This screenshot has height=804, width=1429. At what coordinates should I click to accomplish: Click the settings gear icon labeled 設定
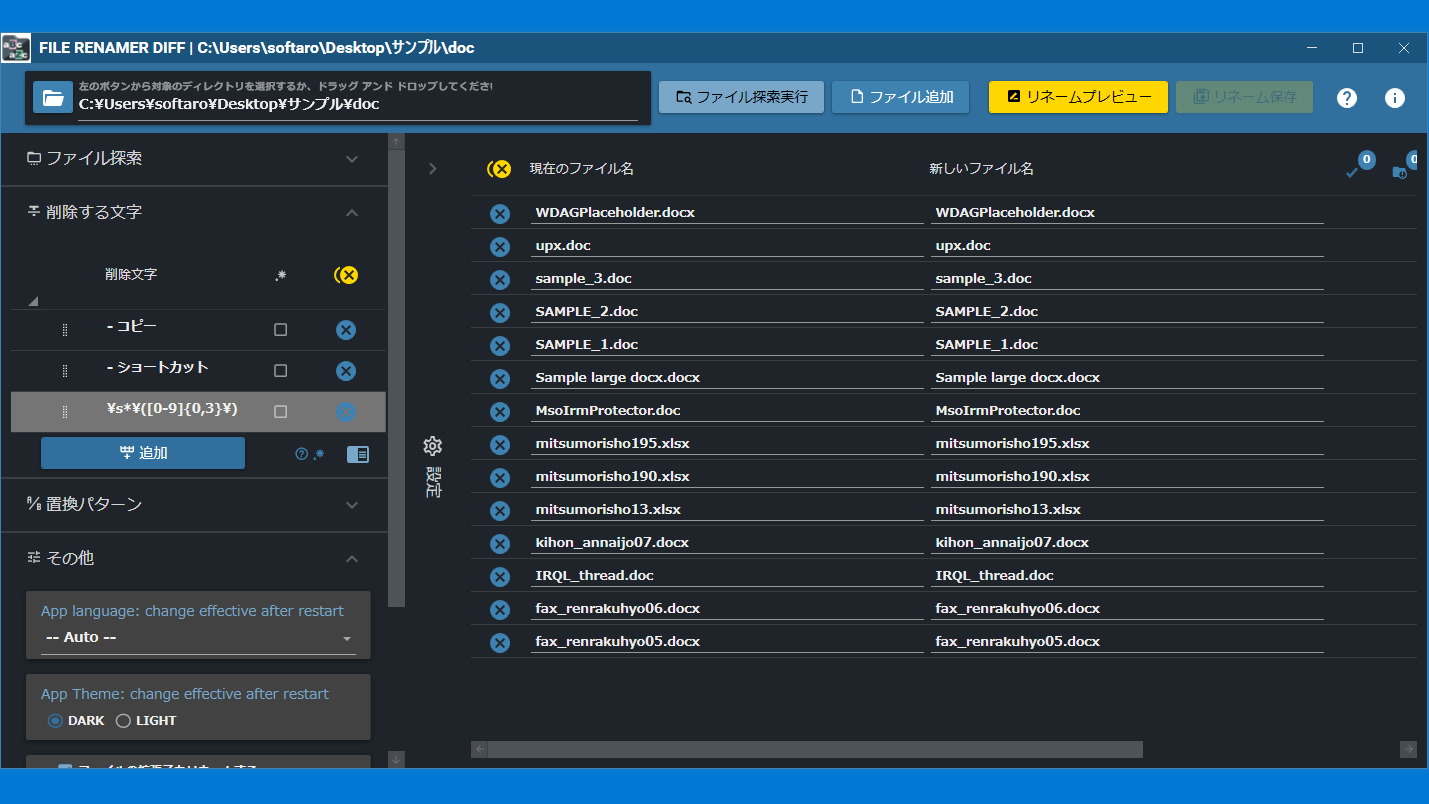tap(433, 446)
